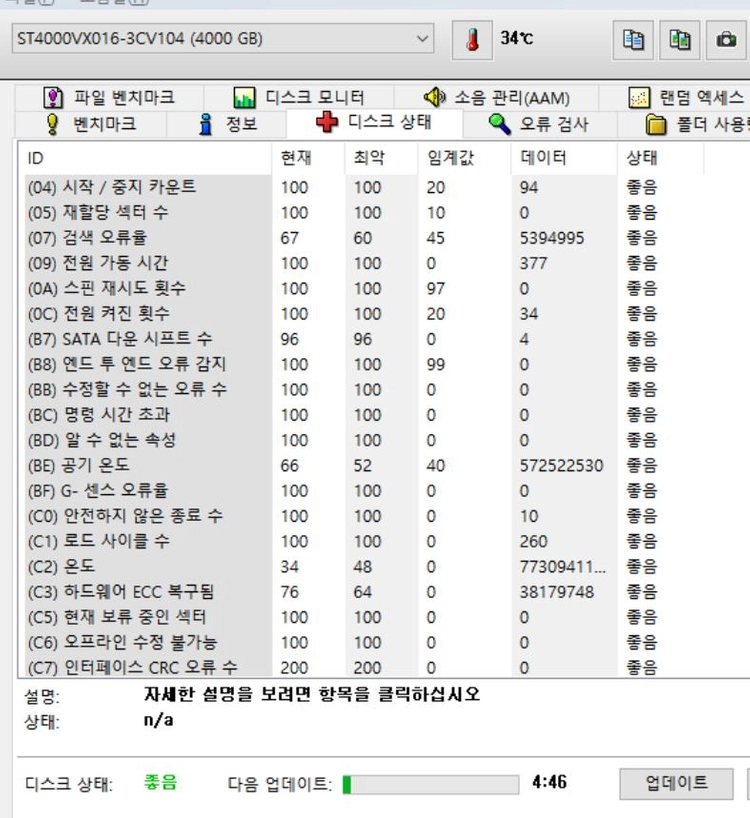This screenshot has height=818, width=750.
Task: Click the 상태 column header
Action: (x=660, y=158)
